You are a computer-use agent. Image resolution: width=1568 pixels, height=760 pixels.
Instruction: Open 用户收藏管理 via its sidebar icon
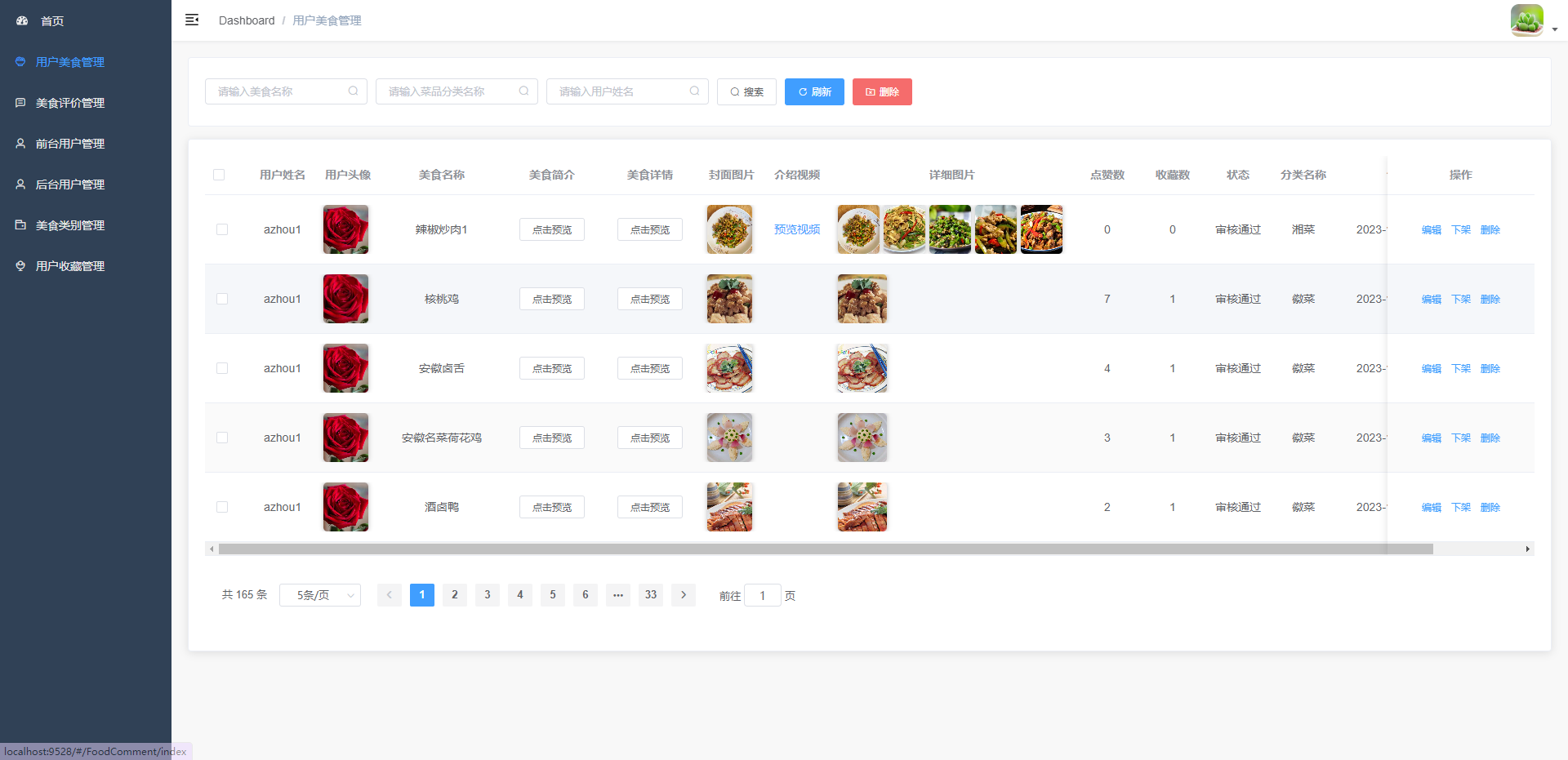pyautogui.click(x=20, y=265)
